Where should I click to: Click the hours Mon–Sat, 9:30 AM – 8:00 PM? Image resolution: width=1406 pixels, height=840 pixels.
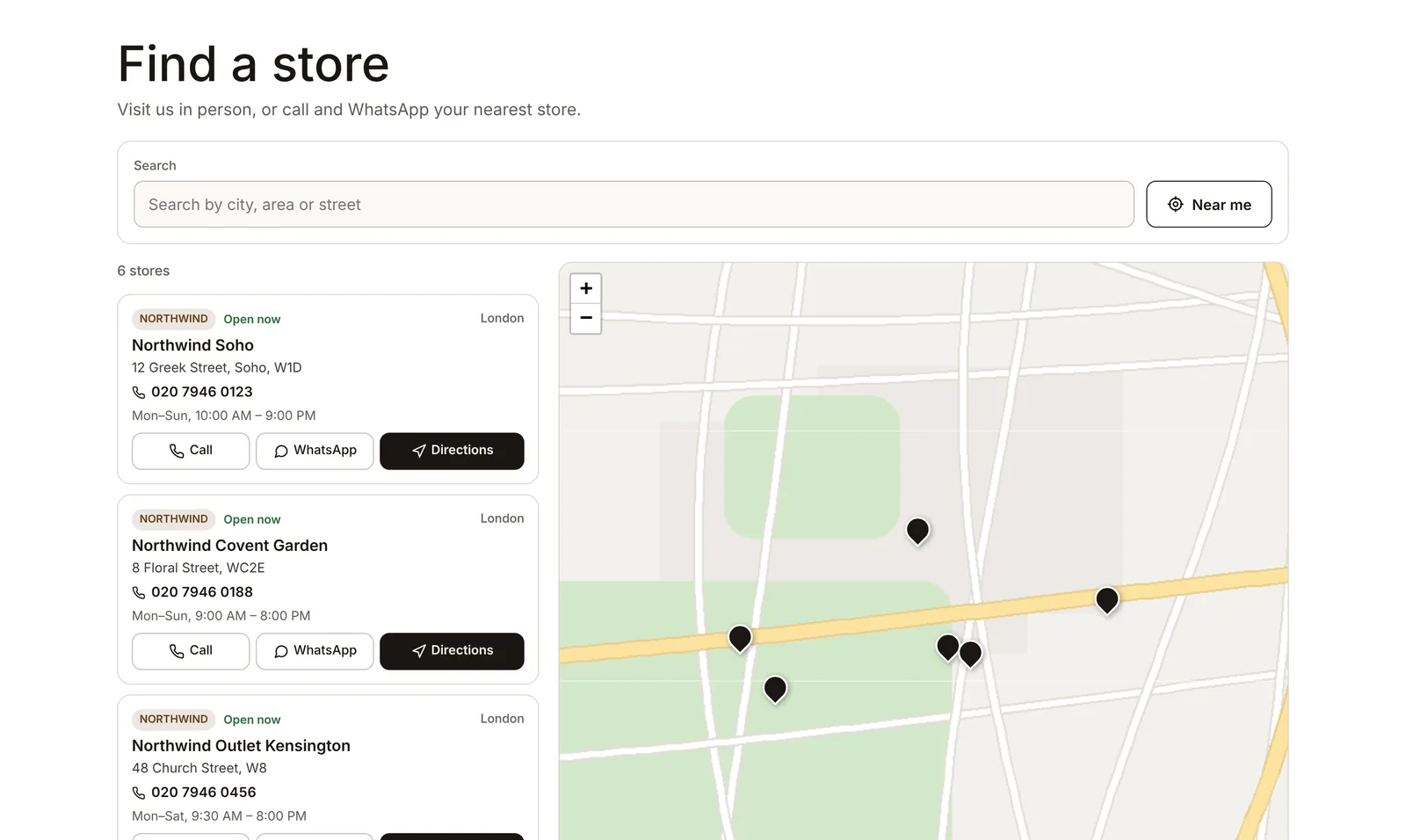click(219, 816)
